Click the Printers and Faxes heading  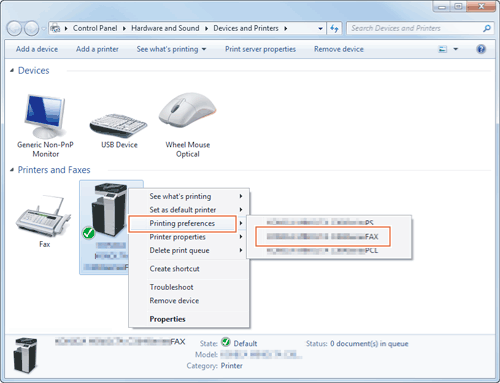point(54,170)
